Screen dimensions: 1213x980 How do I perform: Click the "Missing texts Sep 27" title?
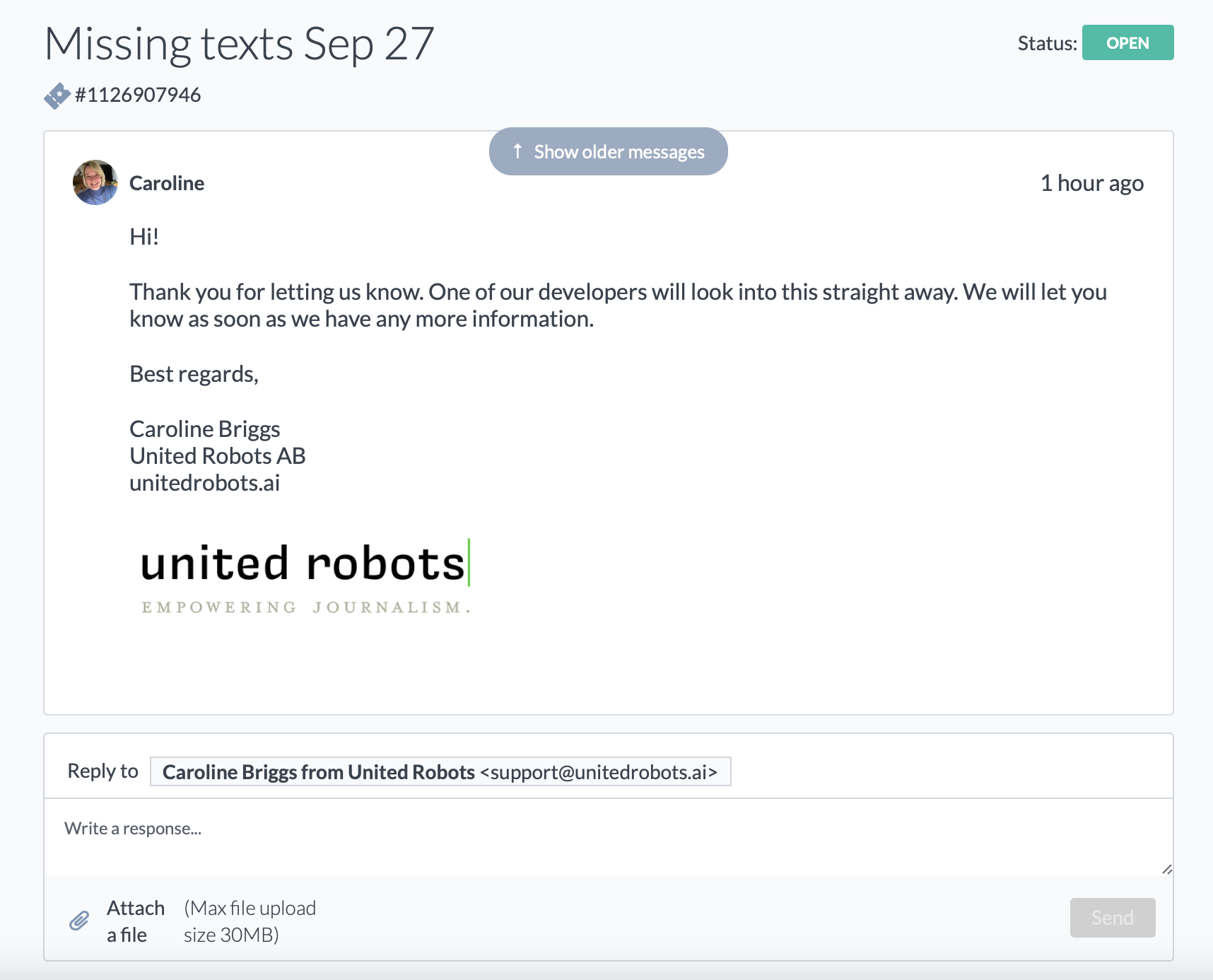239,44
